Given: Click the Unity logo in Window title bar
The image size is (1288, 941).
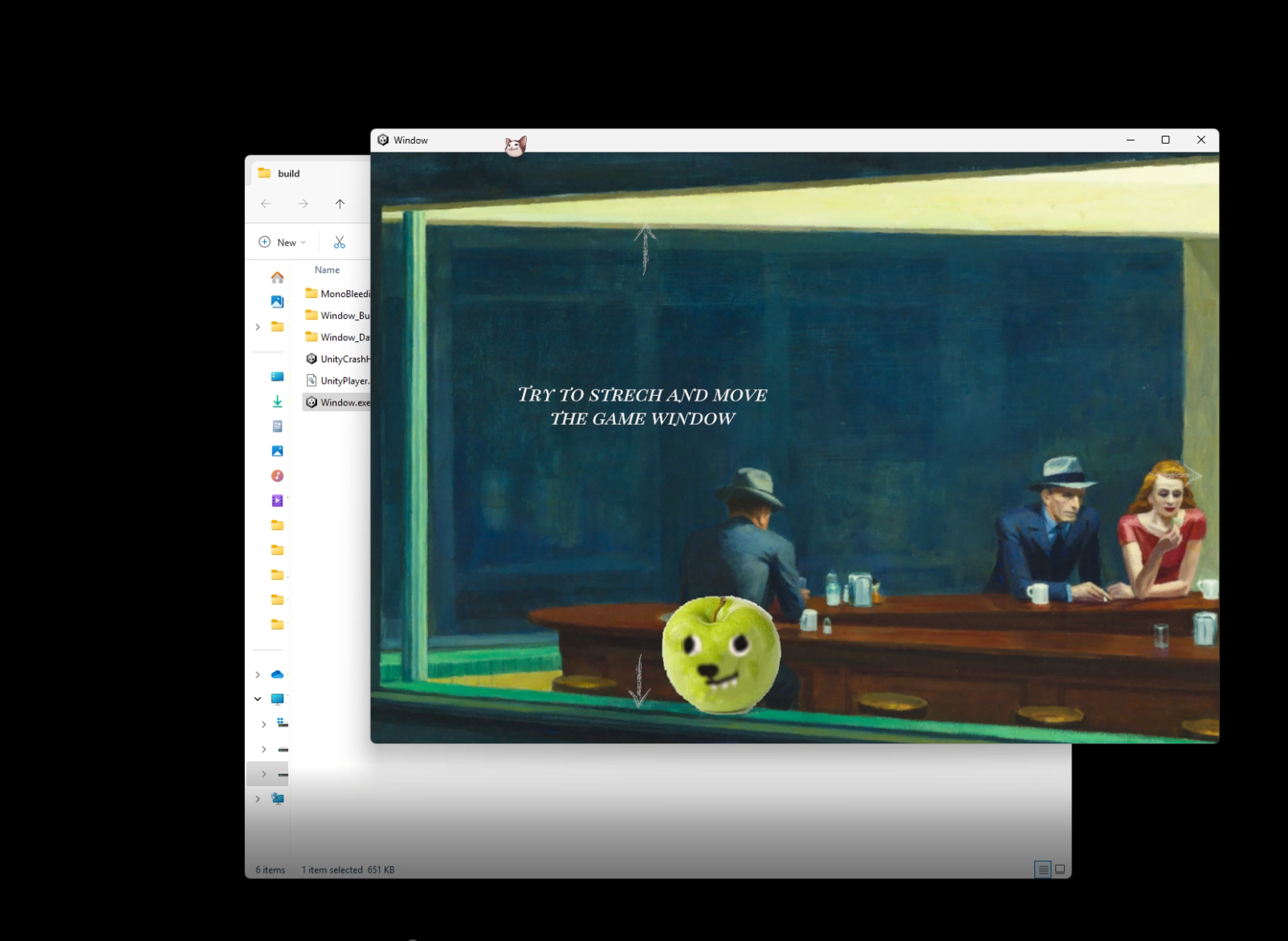Looking at the screenshot, I should (383, 140).
